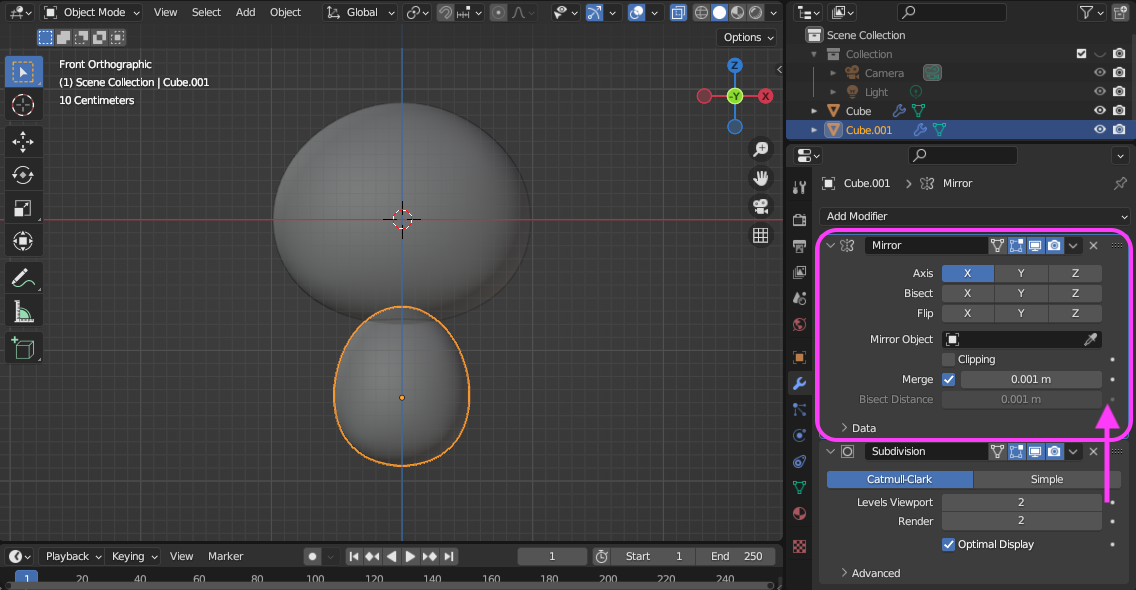The image size is (1136, 590).
Task: Click the eyedropper for Mirror Object
Action: (x=1091, y=339)
